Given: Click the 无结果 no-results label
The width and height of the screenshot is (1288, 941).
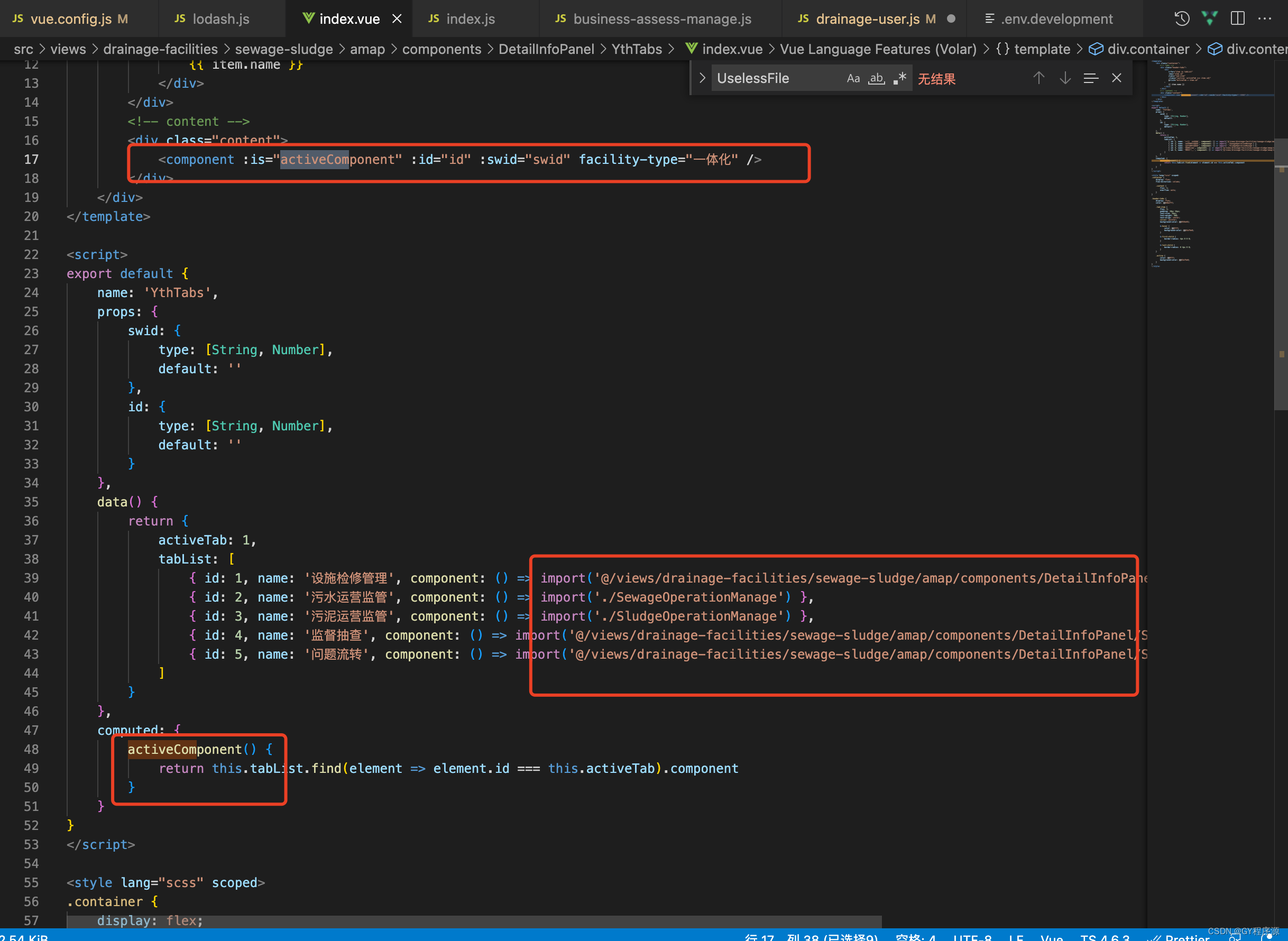Looking at the screenshot, I should click(936, 79).
